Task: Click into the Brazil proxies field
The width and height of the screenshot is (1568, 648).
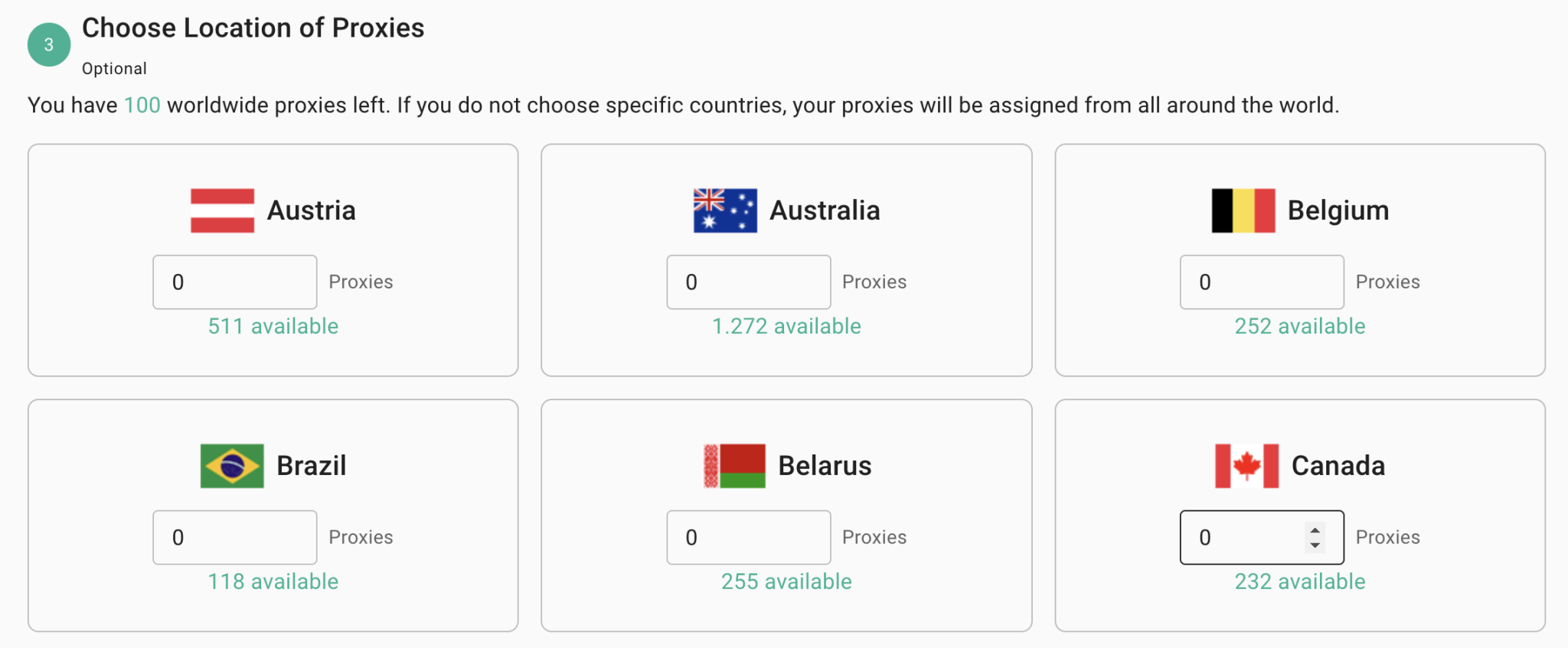Action: [234, 538]
